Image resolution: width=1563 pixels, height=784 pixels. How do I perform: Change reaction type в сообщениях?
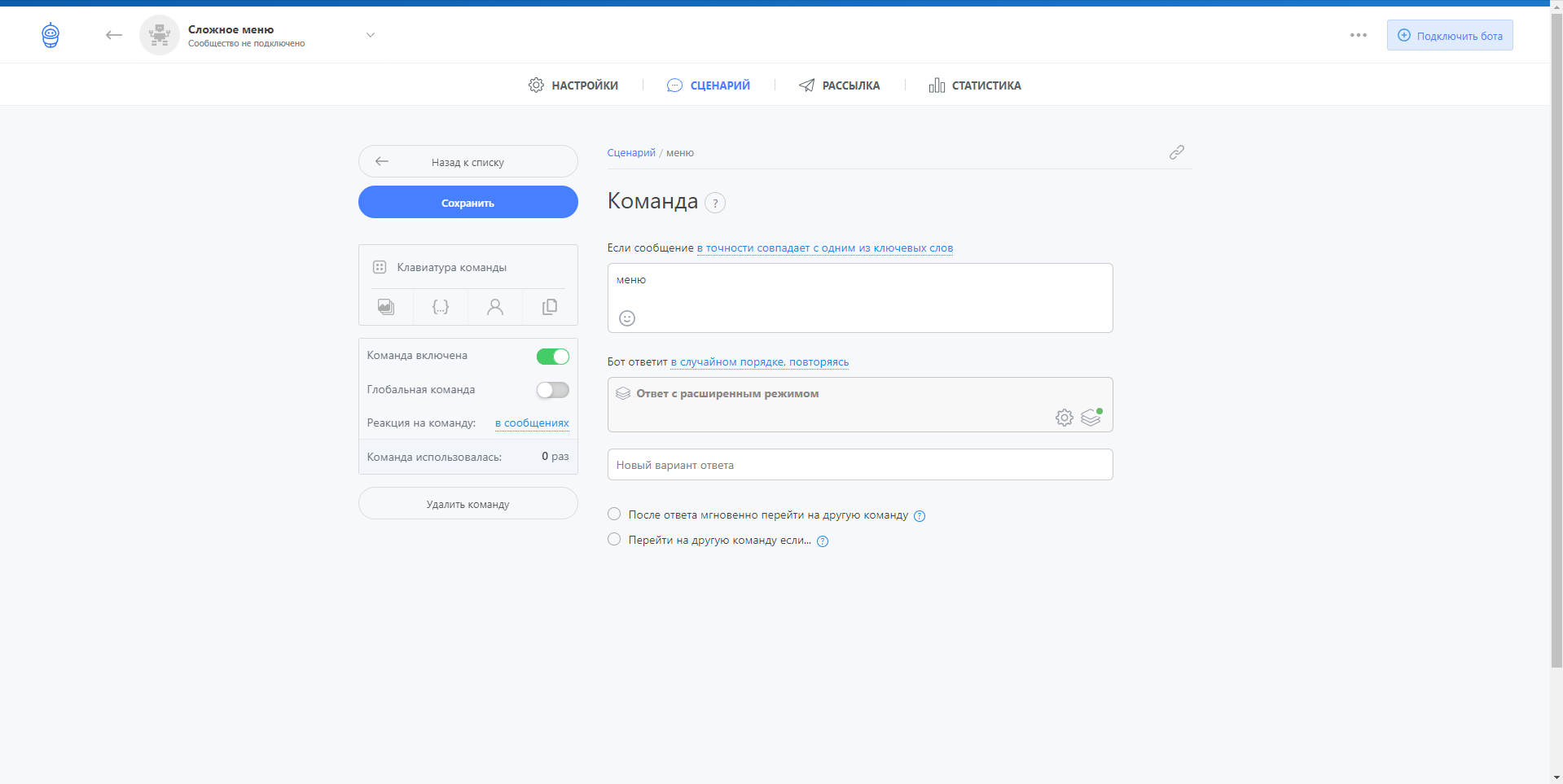[x=532, y=423]
